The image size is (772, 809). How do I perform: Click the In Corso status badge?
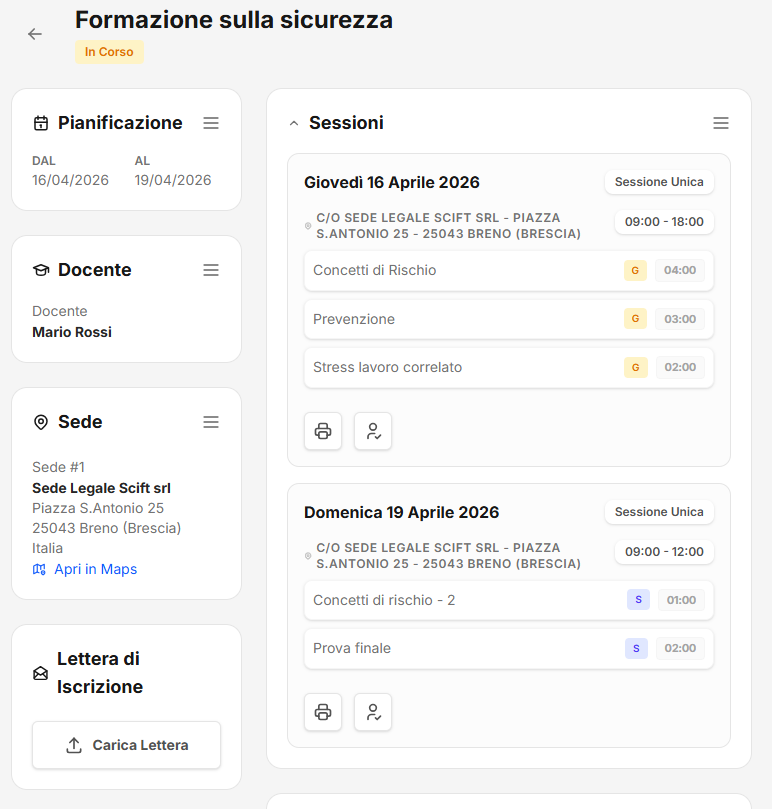(109, 52)
